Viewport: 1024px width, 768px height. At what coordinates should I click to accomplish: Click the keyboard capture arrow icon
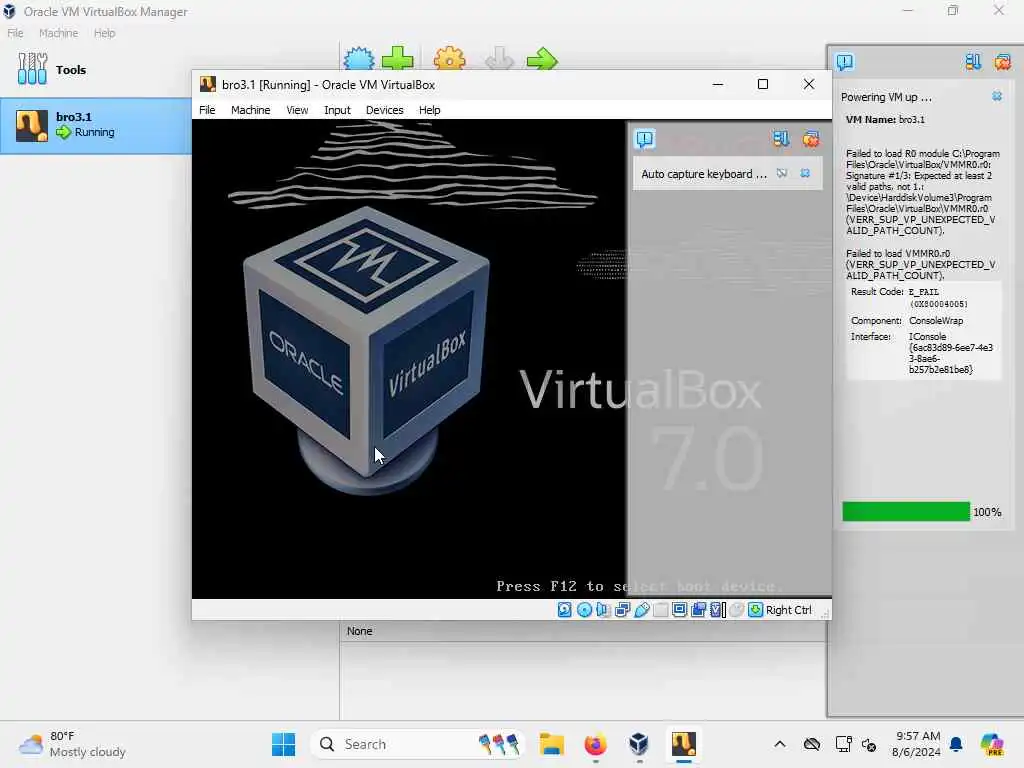756,610
